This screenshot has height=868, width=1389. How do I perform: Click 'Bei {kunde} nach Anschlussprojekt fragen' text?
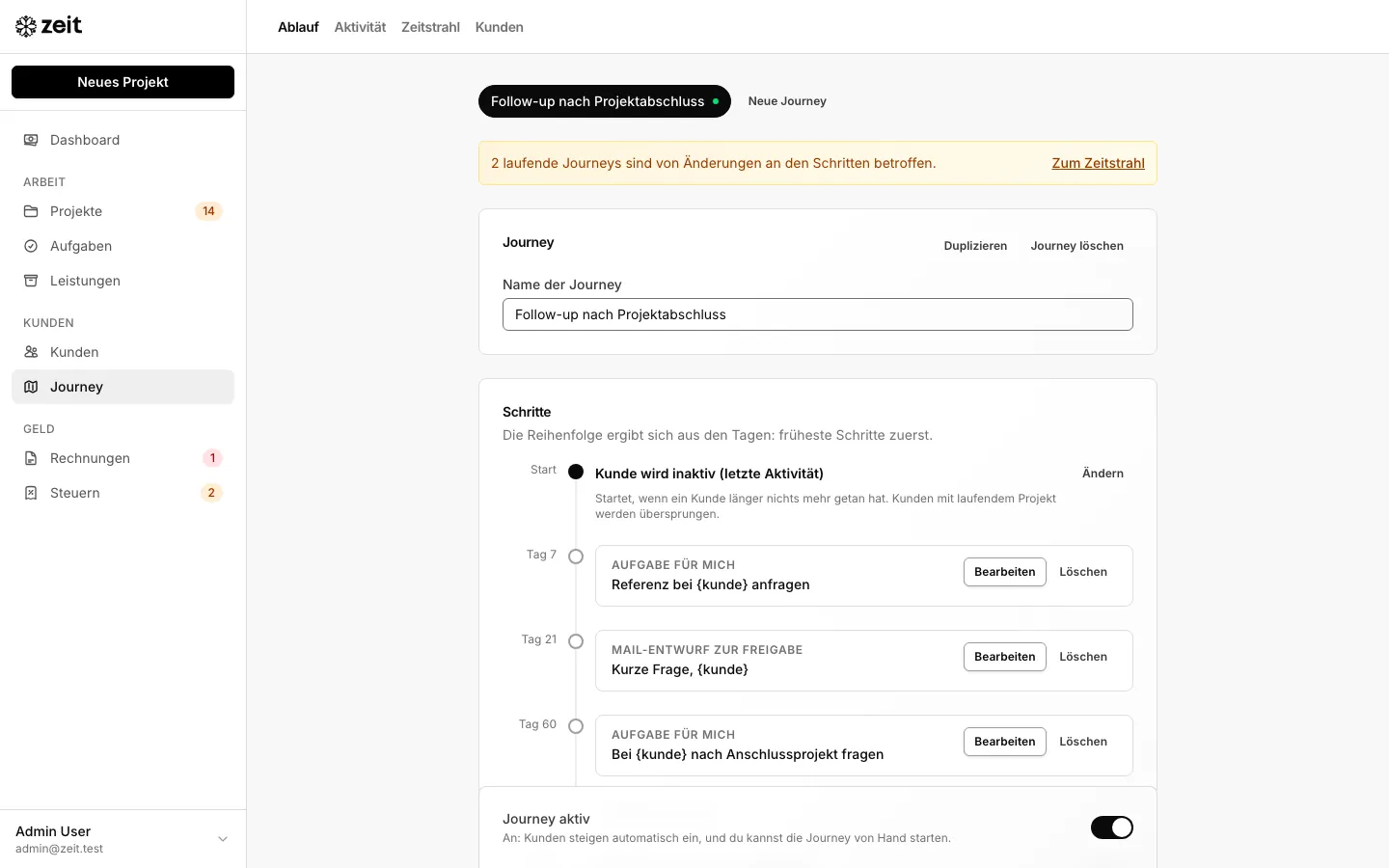click(x=748, y=754)
